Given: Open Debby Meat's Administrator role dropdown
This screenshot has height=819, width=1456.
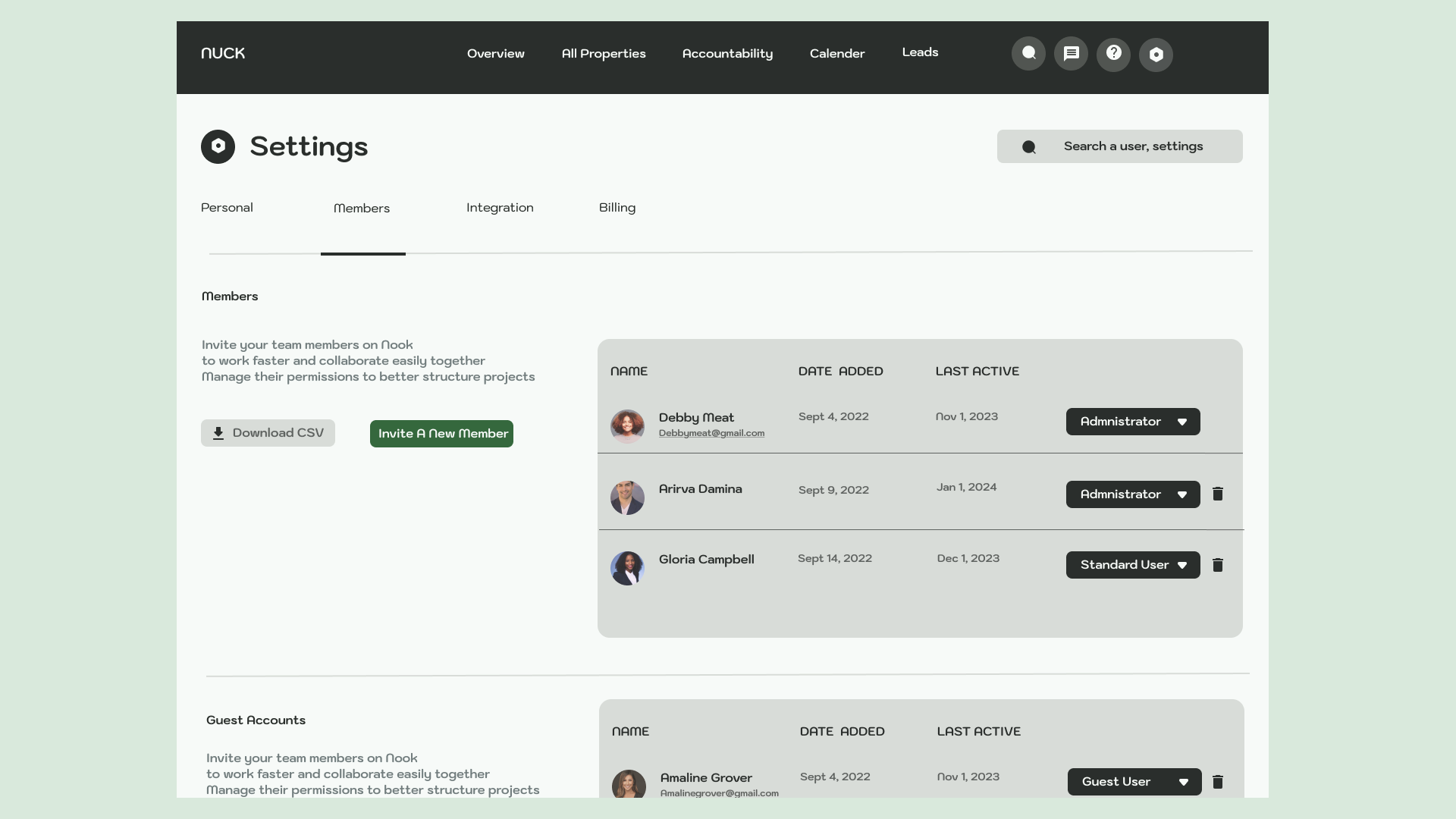Looking at the screenshot, I should pos(1133,422).
